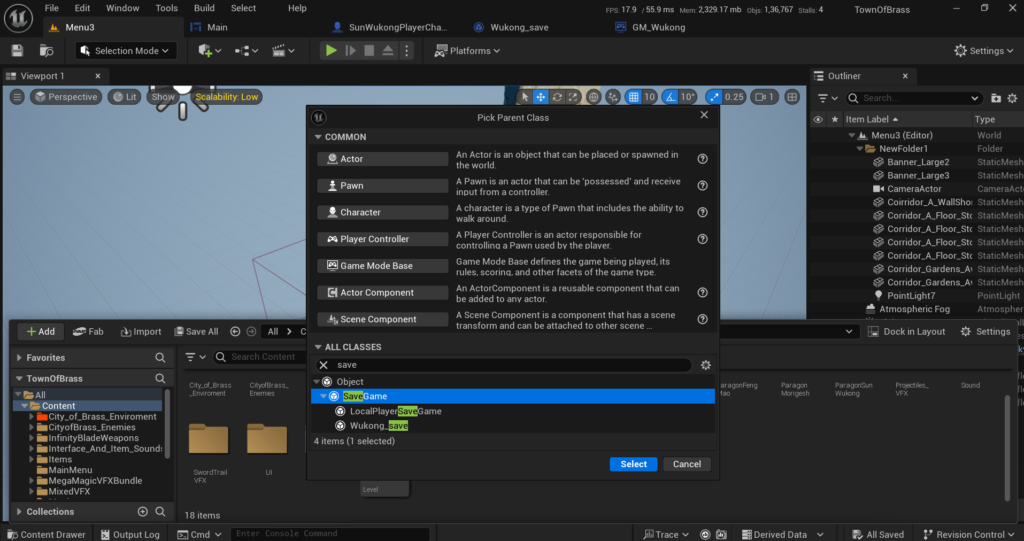Activate the translate move gizmo tool
1024x541 pixels.
tap(541, 97)
